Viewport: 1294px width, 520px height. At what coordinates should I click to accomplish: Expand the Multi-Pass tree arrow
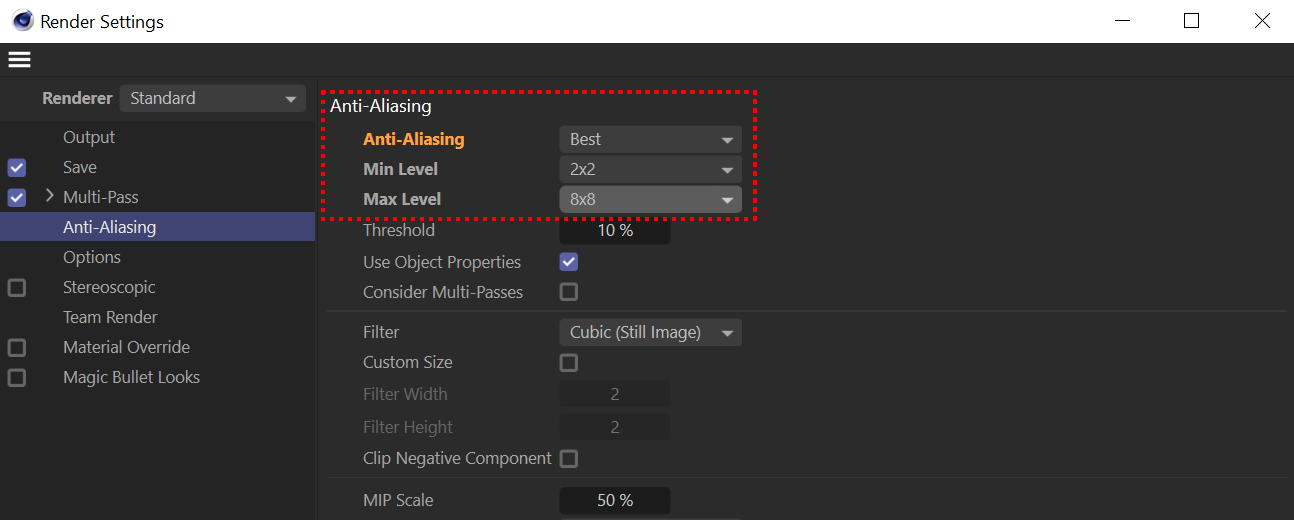pyautogui.click(x=49, y=196)
